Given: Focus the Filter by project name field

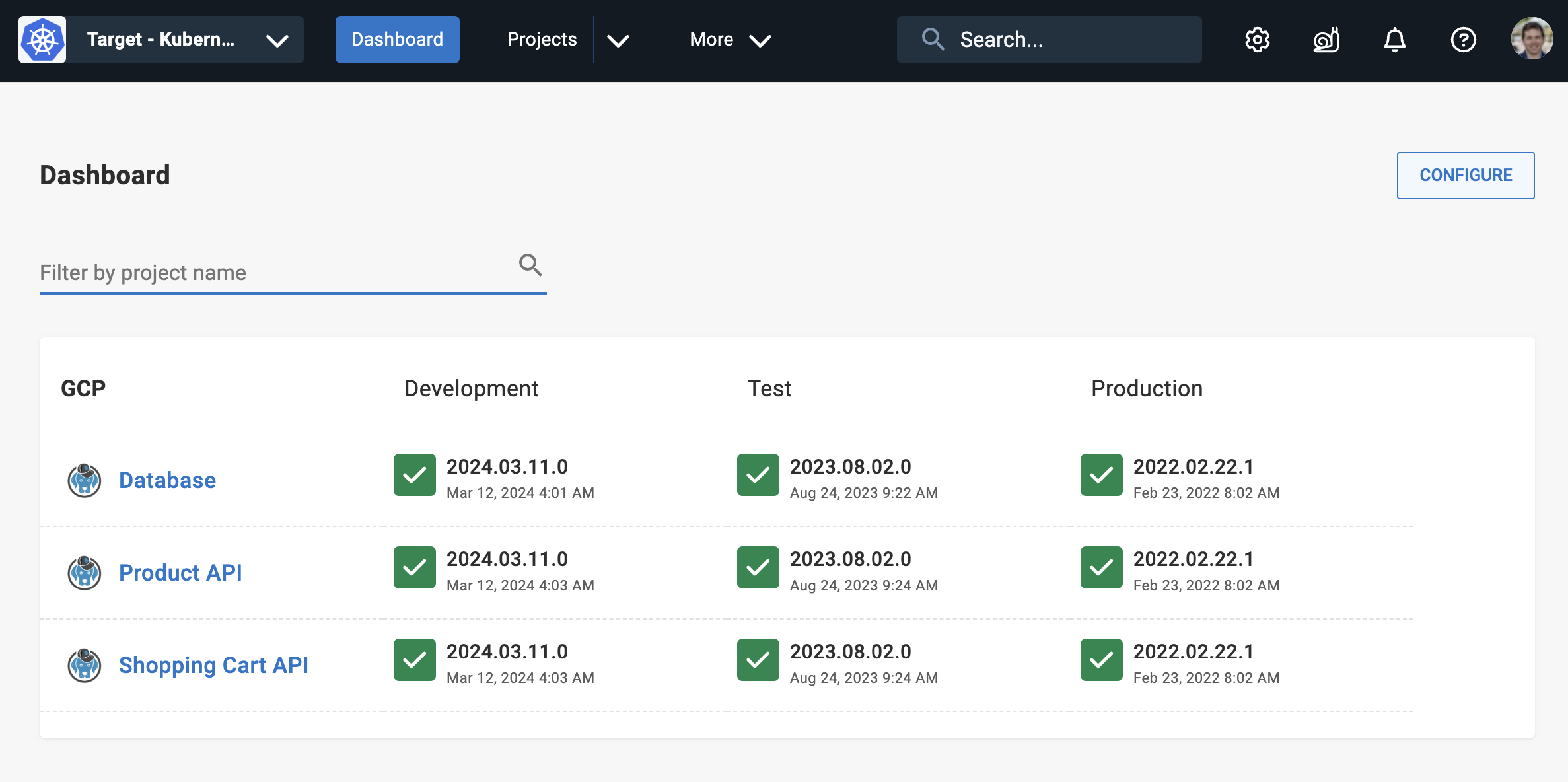Looking at the screenshot, I should point(274,273).
